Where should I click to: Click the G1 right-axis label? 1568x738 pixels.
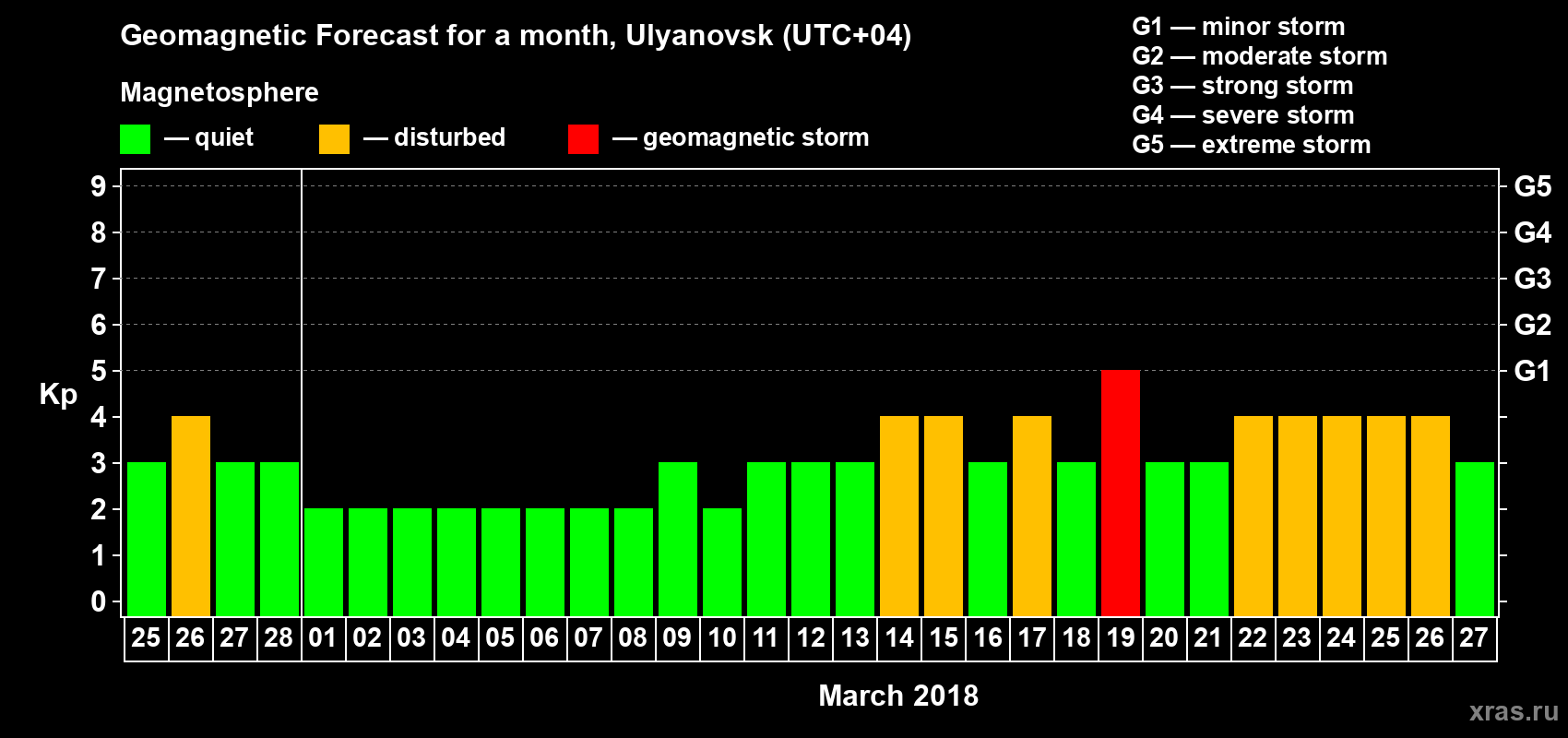coord(1533,371)
